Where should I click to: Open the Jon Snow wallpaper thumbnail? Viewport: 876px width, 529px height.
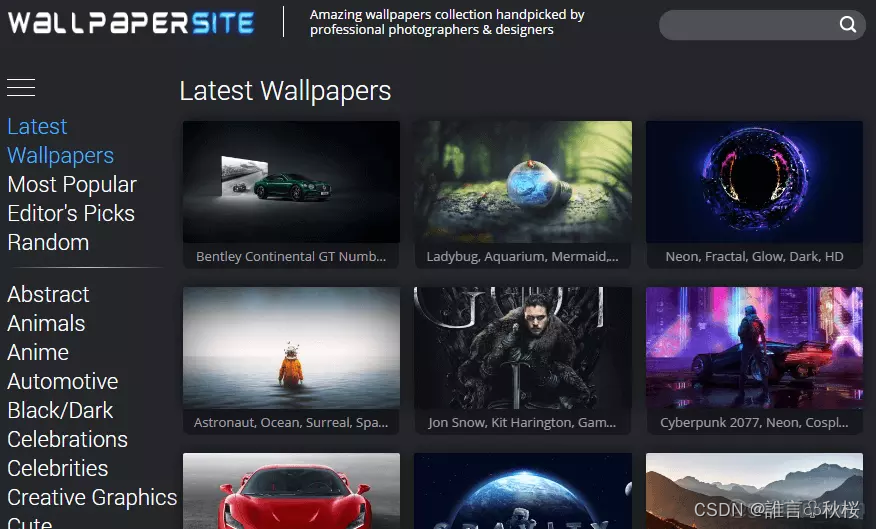(x=523, y=347)
